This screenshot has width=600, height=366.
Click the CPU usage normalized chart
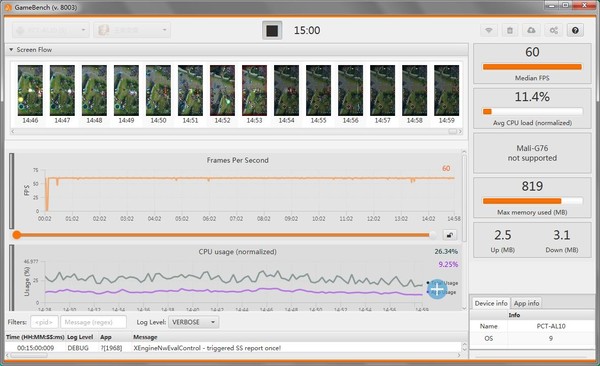[x=237, y=278]
